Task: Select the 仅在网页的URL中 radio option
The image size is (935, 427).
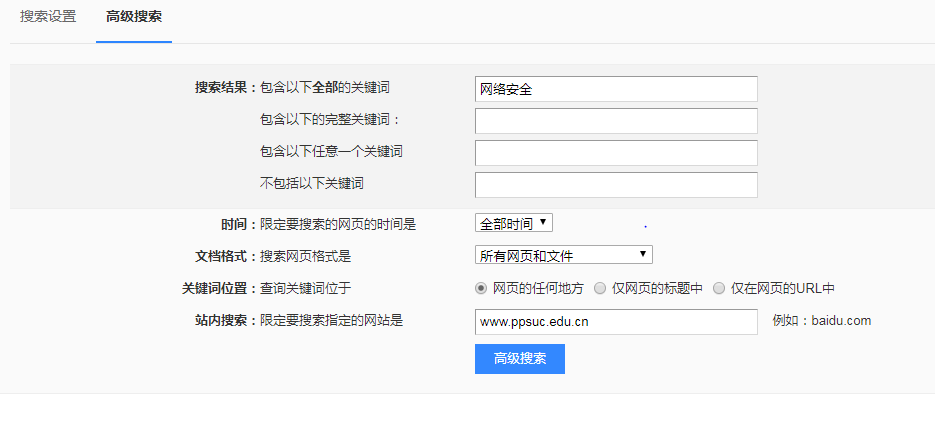Action: click(719, 288)
